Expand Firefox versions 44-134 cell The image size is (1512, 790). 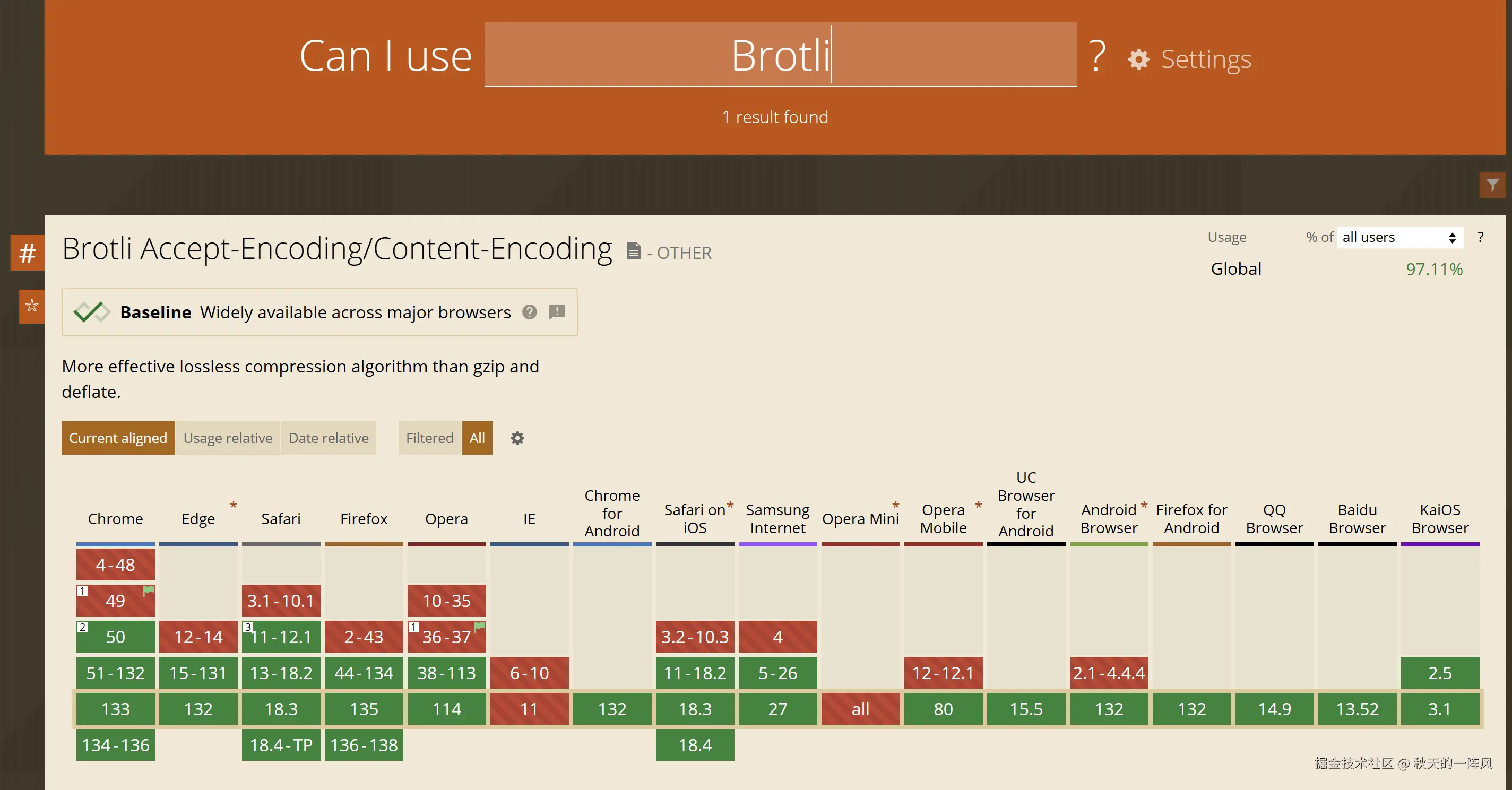click(364, 673)
